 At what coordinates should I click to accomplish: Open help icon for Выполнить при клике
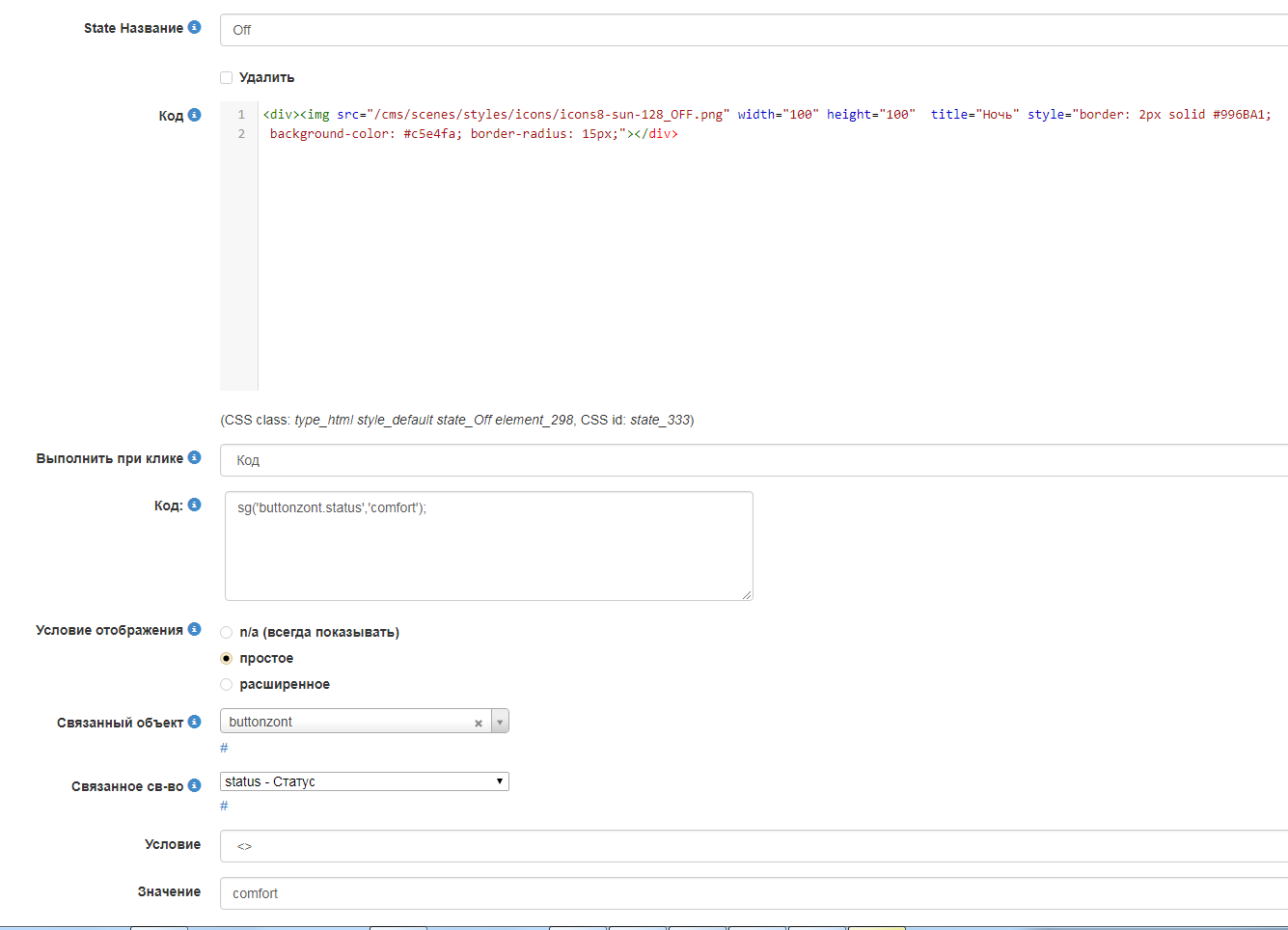coord(194,457)
